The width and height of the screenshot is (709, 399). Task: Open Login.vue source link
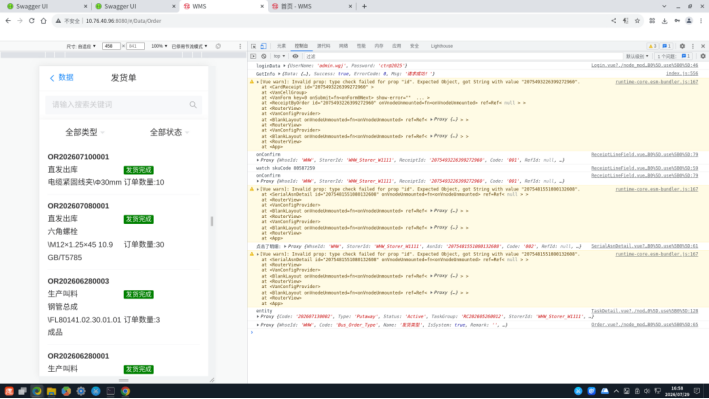click(644, 66)
